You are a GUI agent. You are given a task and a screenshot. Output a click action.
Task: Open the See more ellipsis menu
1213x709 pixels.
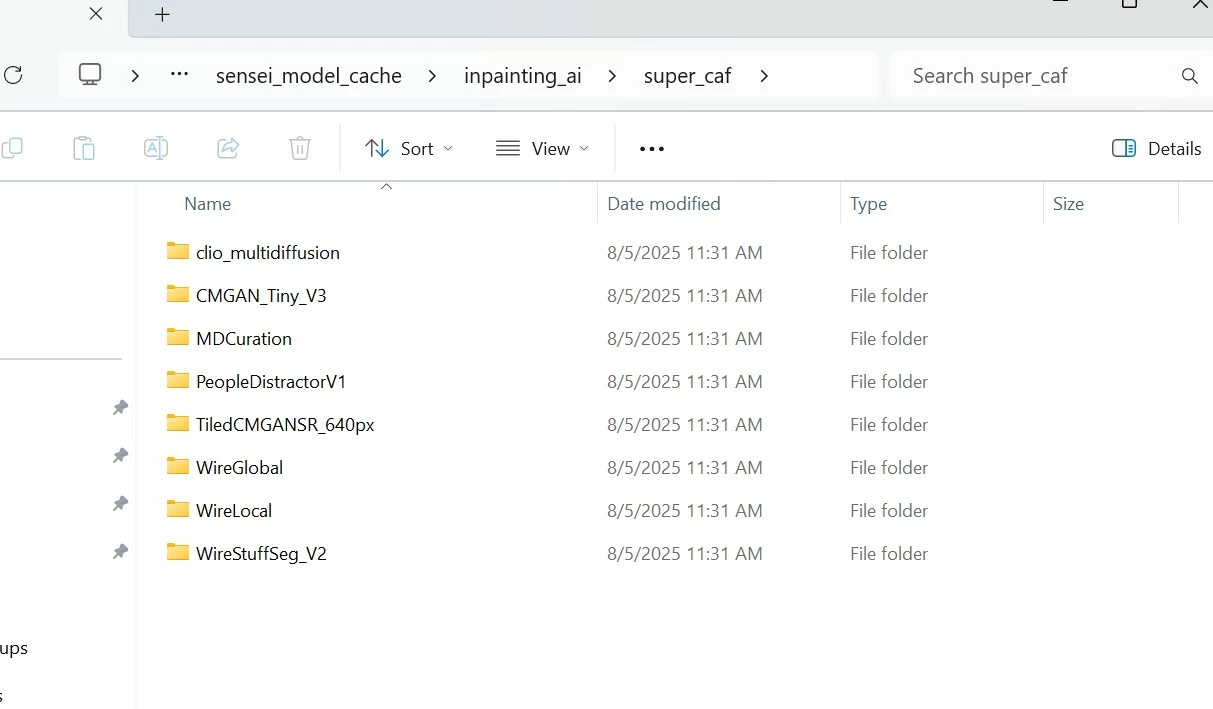[x=652, y=149]
